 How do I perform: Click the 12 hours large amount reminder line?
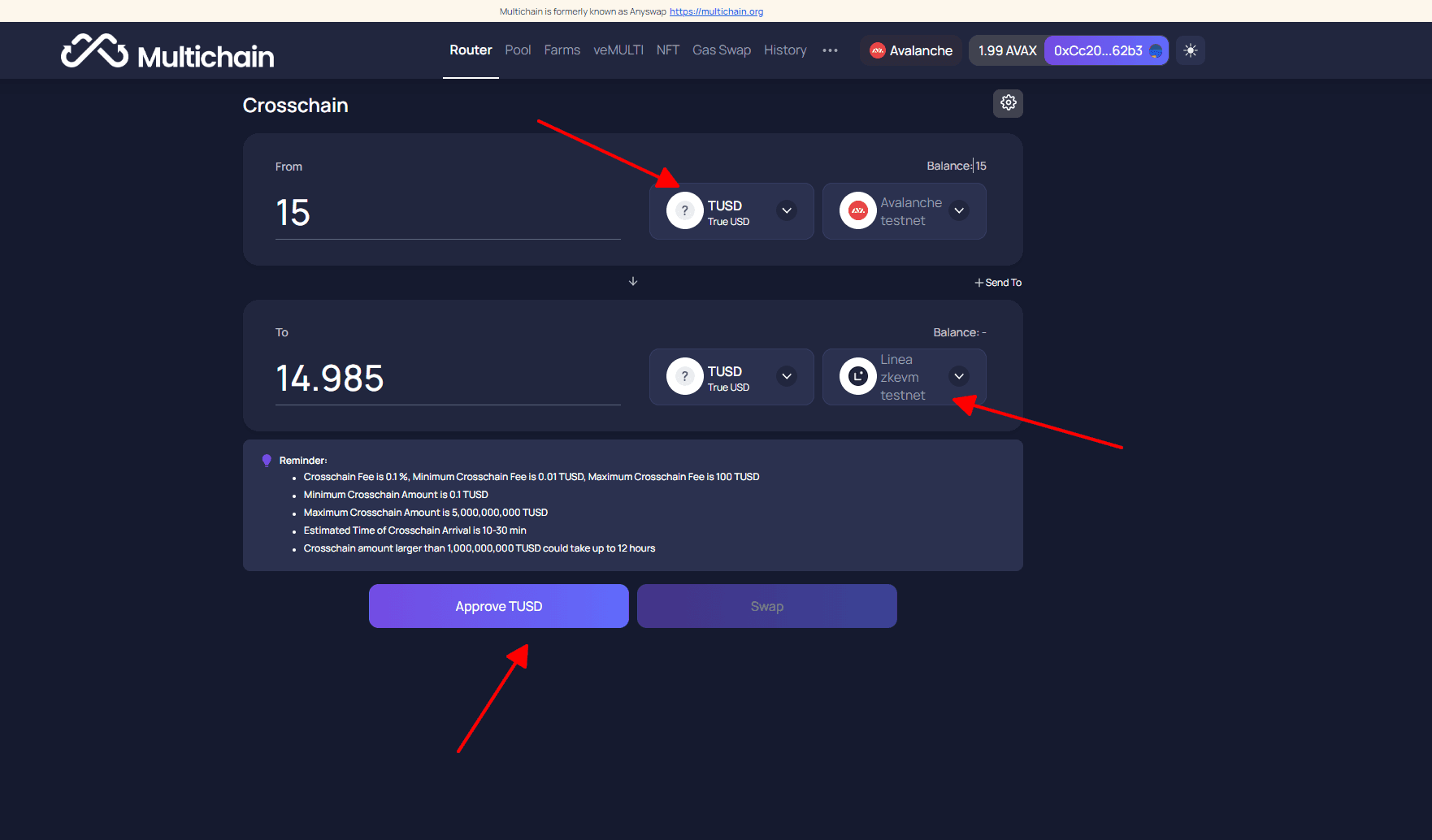pyautogui.click(x=480, y=548)
